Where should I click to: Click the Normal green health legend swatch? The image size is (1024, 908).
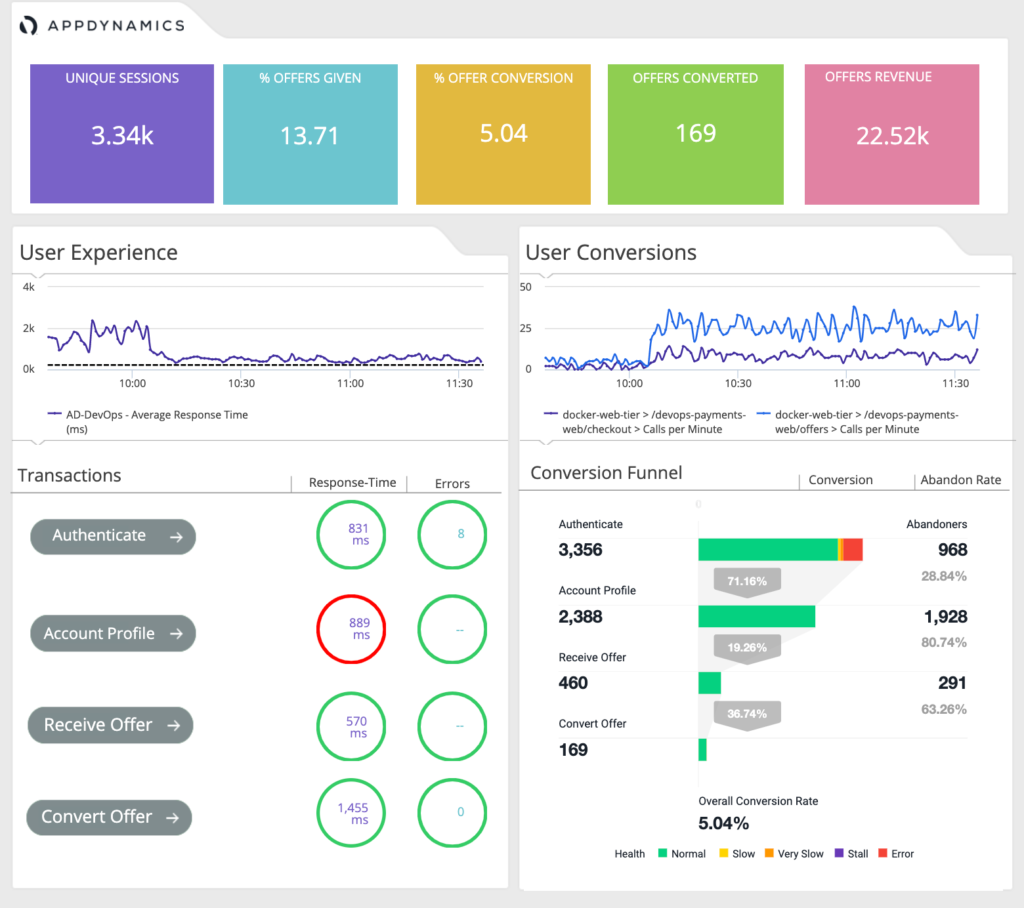(x=663, y=854)
